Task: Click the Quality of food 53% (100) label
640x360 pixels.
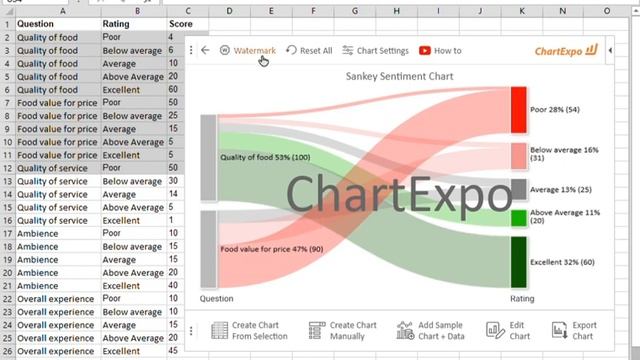Action: (265, 157)
